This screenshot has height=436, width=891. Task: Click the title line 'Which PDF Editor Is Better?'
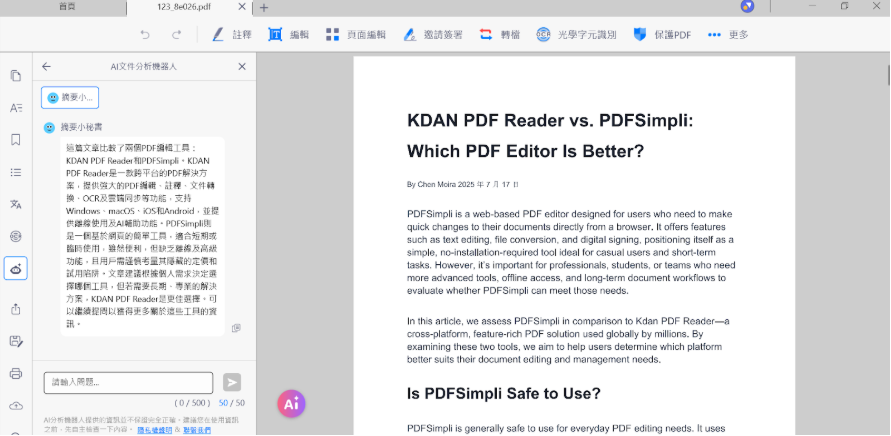[526, 151]
